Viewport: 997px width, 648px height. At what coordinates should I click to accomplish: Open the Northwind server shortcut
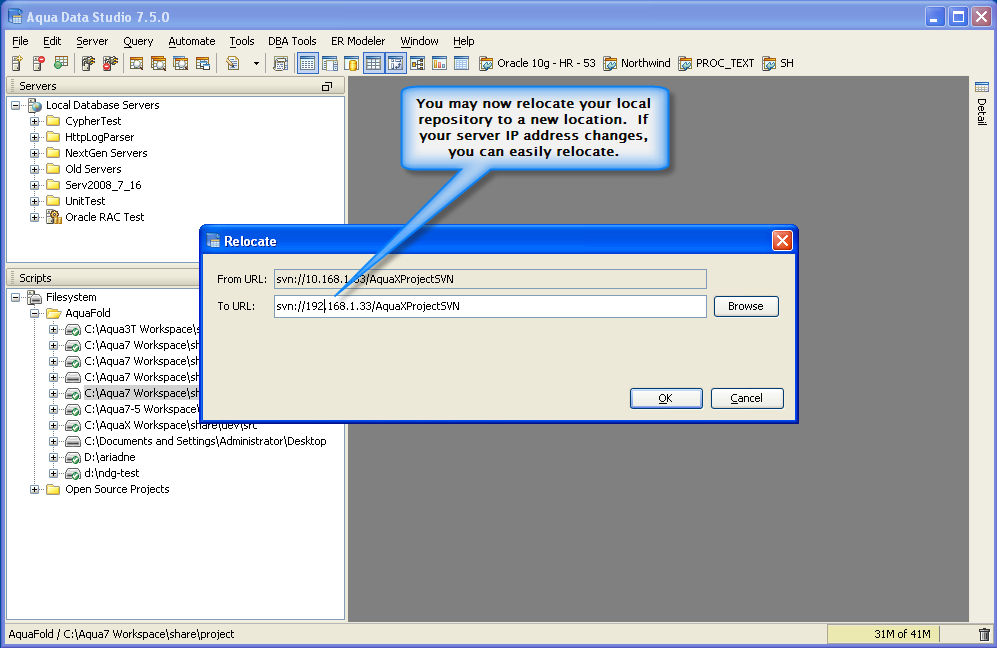[637, 63]
